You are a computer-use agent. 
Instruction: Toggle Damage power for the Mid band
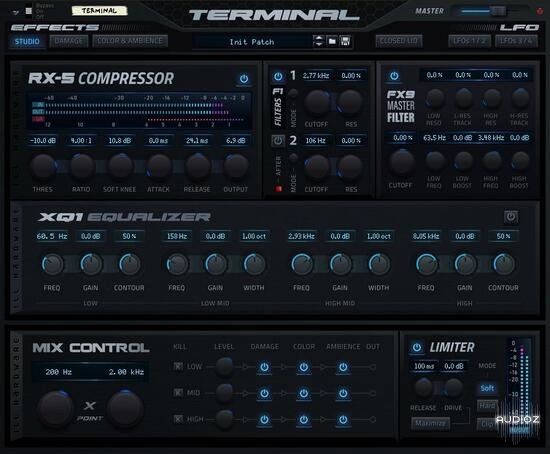(264, 393)
